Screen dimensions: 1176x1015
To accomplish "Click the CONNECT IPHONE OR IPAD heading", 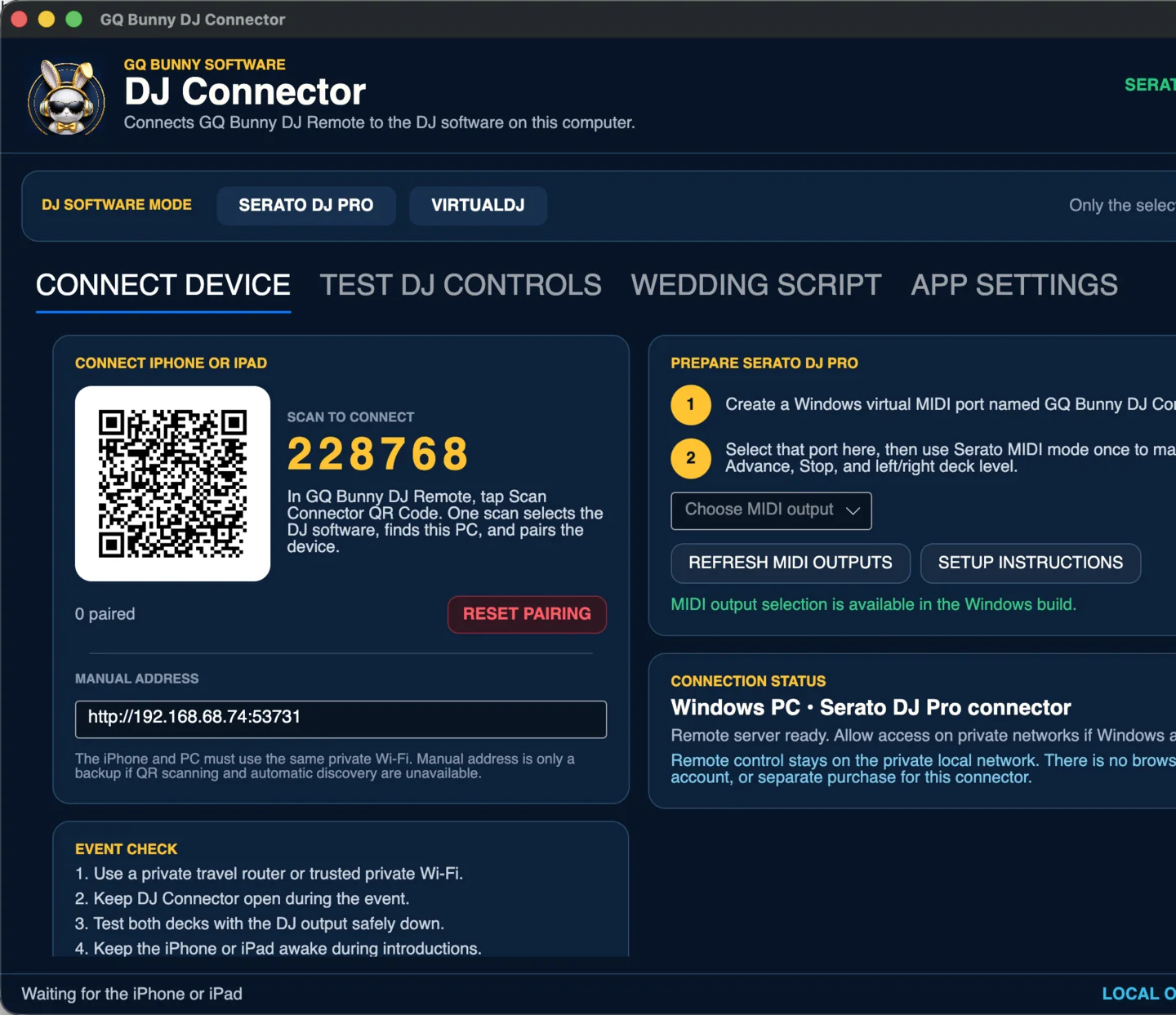I will (x=171, y=363).
